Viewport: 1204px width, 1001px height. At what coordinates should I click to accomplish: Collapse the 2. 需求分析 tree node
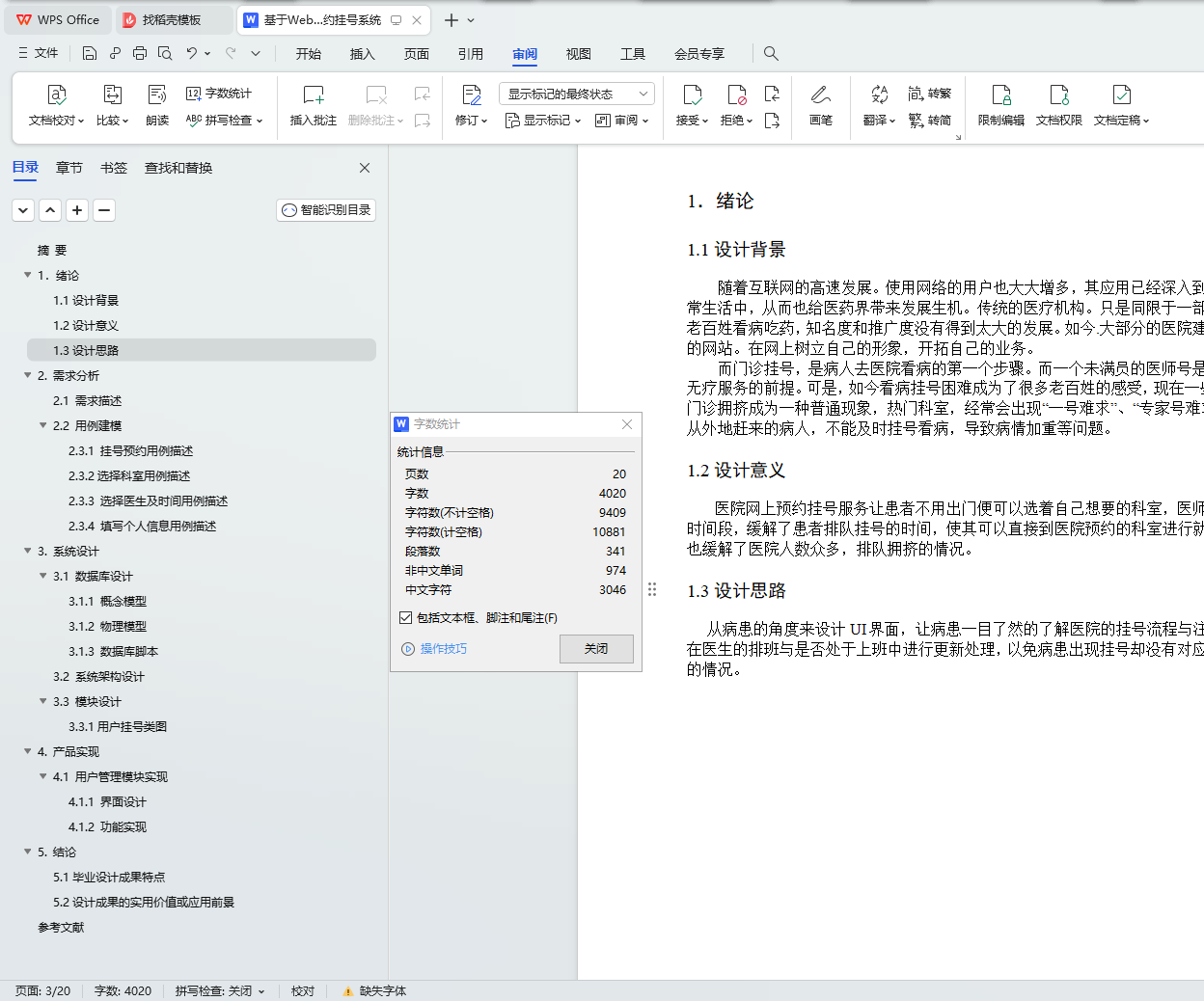(x=28, y=375)
